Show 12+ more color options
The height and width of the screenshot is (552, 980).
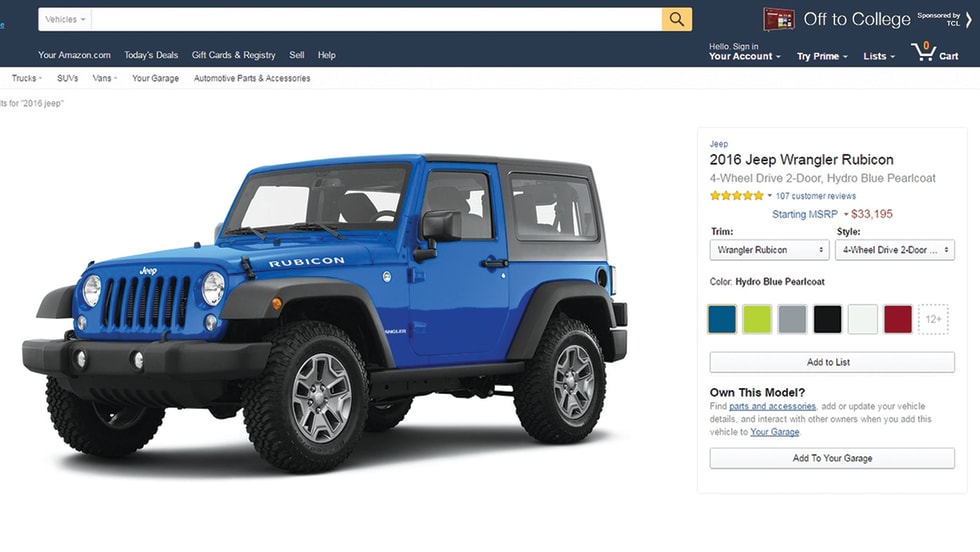point(933,319)
